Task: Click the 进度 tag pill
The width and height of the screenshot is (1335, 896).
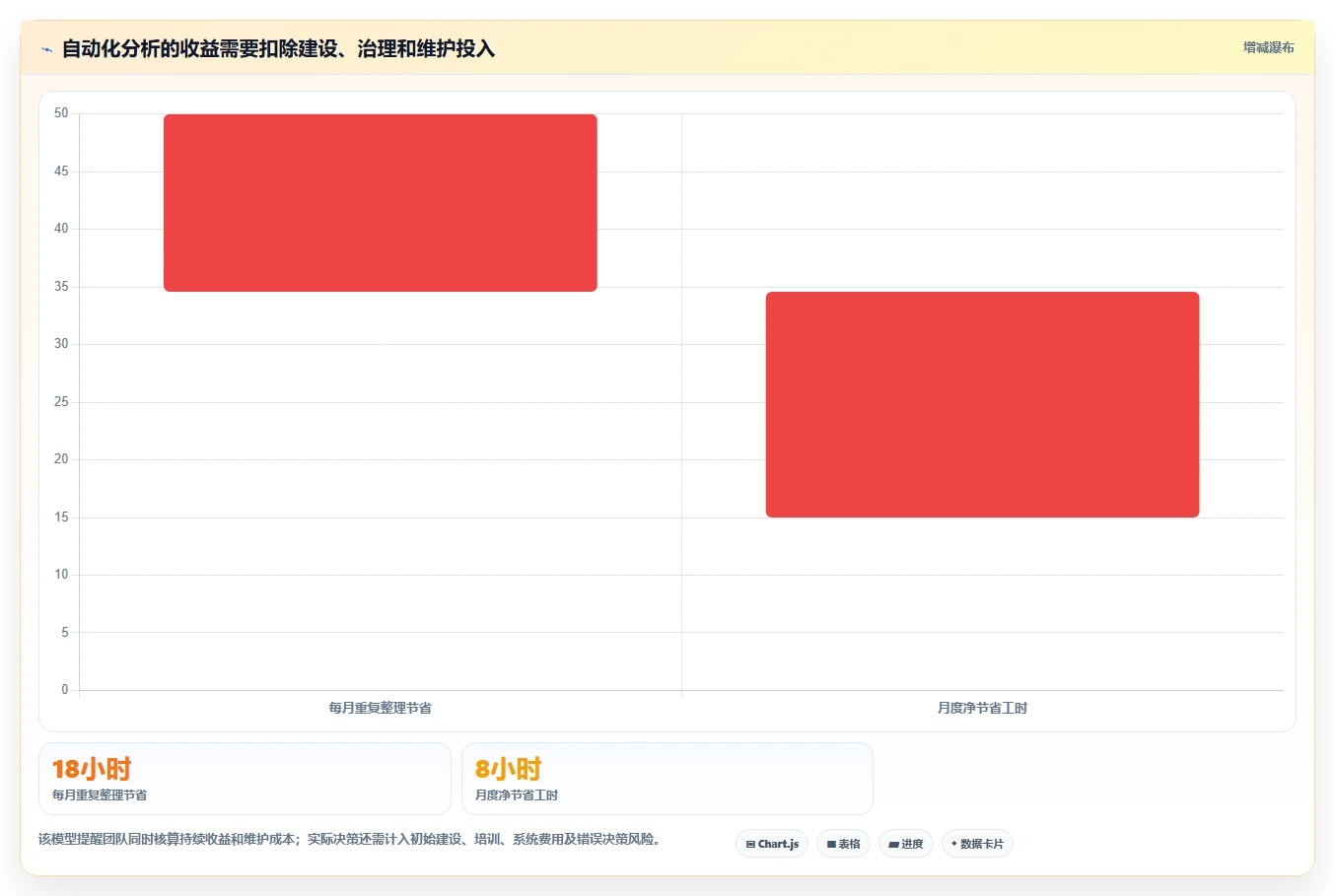Action: coord(906,844)
